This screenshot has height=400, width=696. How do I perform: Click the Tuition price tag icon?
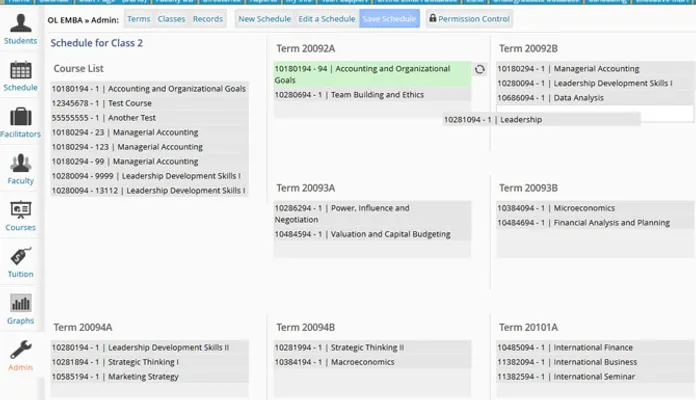tap(20, 257)
